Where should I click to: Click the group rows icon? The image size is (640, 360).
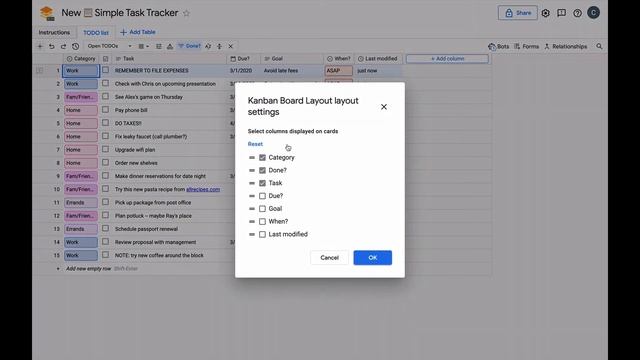(220, 46)
